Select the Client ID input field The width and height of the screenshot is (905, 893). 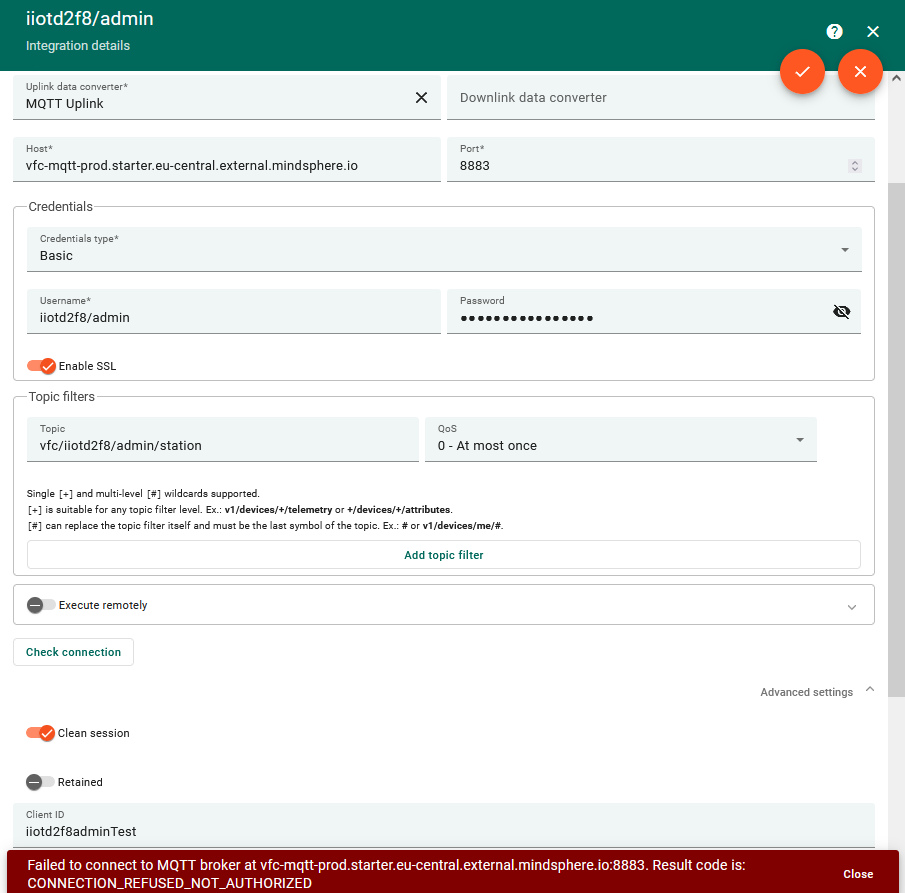point(443,831)
